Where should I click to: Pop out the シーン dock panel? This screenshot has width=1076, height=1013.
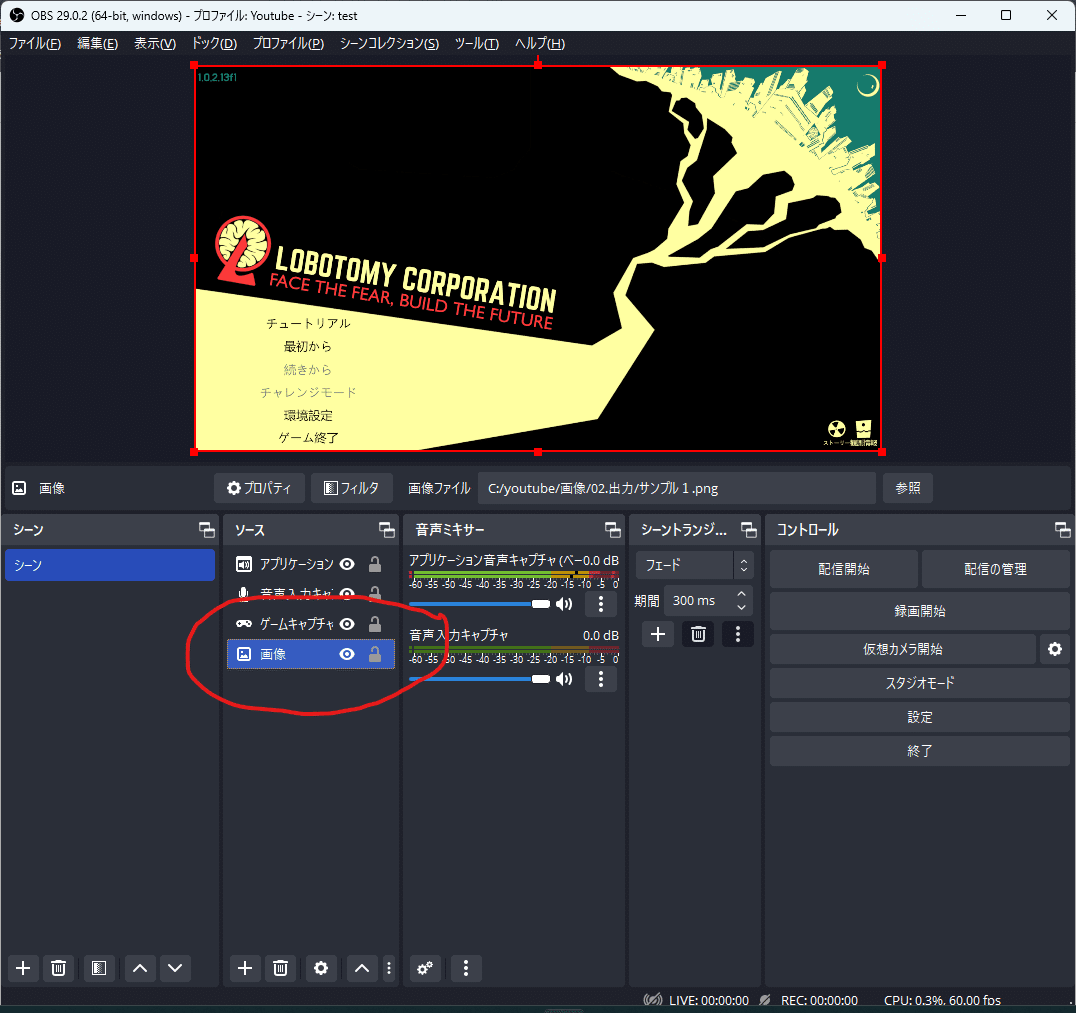pos(206,530)
